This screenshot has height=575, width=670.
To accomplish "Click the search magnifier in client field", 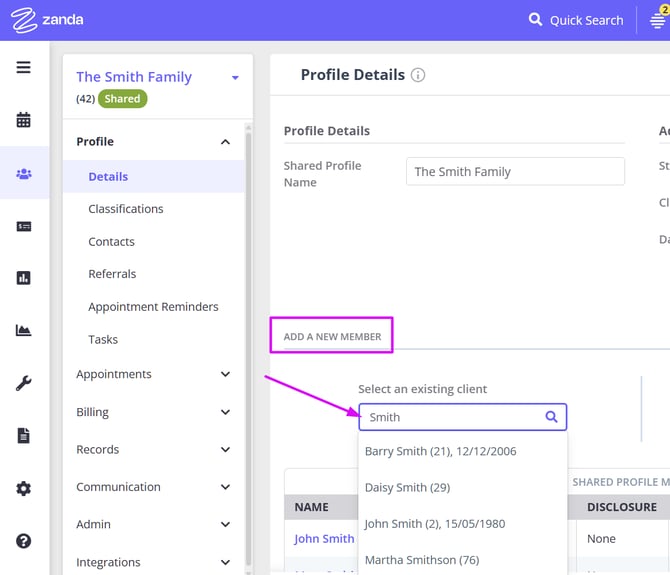I will point(551,417).
